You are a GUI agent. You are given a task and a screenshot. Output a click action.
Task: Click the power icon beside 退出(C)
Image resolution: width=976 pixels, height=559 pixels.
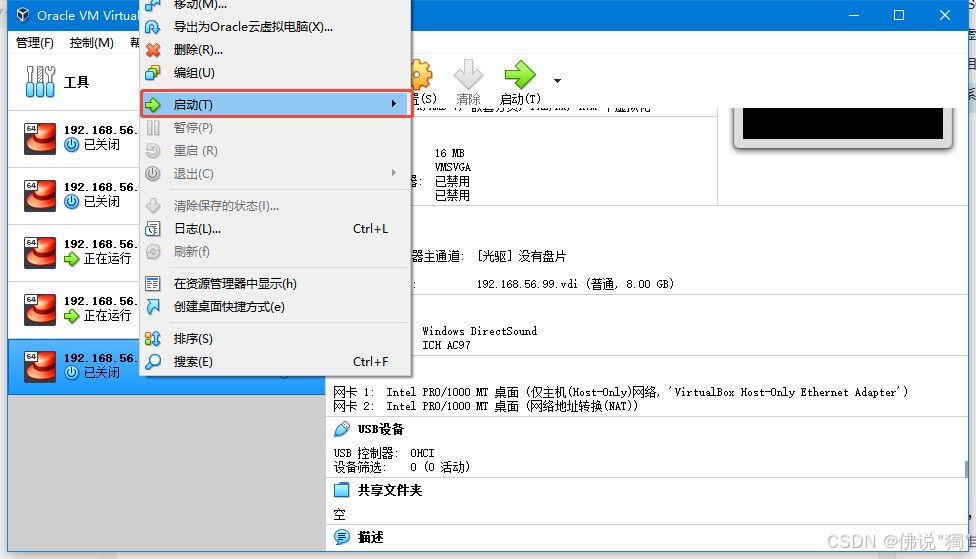coord(152,174)
